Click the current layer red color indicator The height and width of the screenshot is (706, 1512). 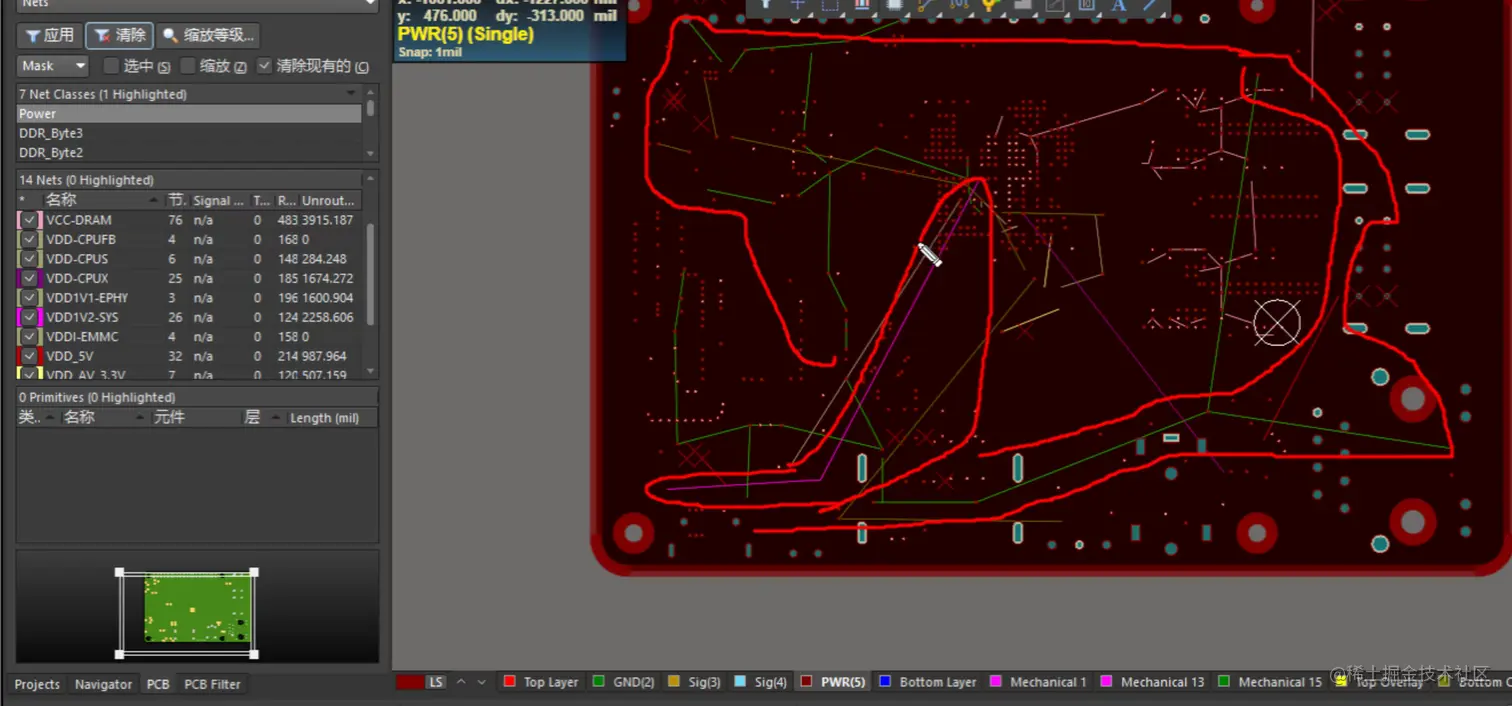pos(409,682)
